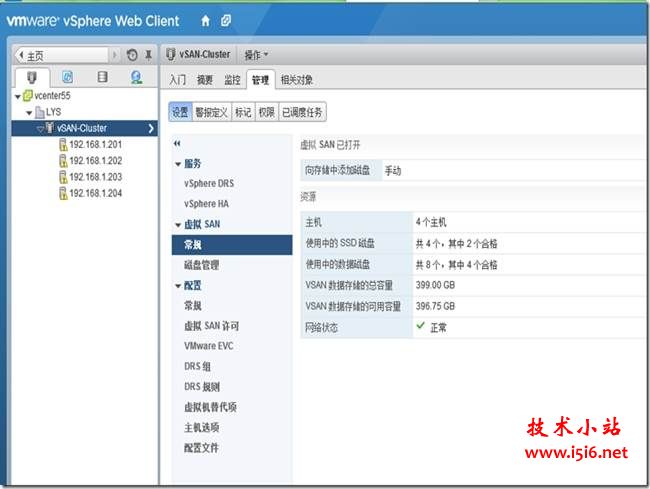Select 常规 under 虚拟 SAN
650x489 pixels.
pos(232,245)
